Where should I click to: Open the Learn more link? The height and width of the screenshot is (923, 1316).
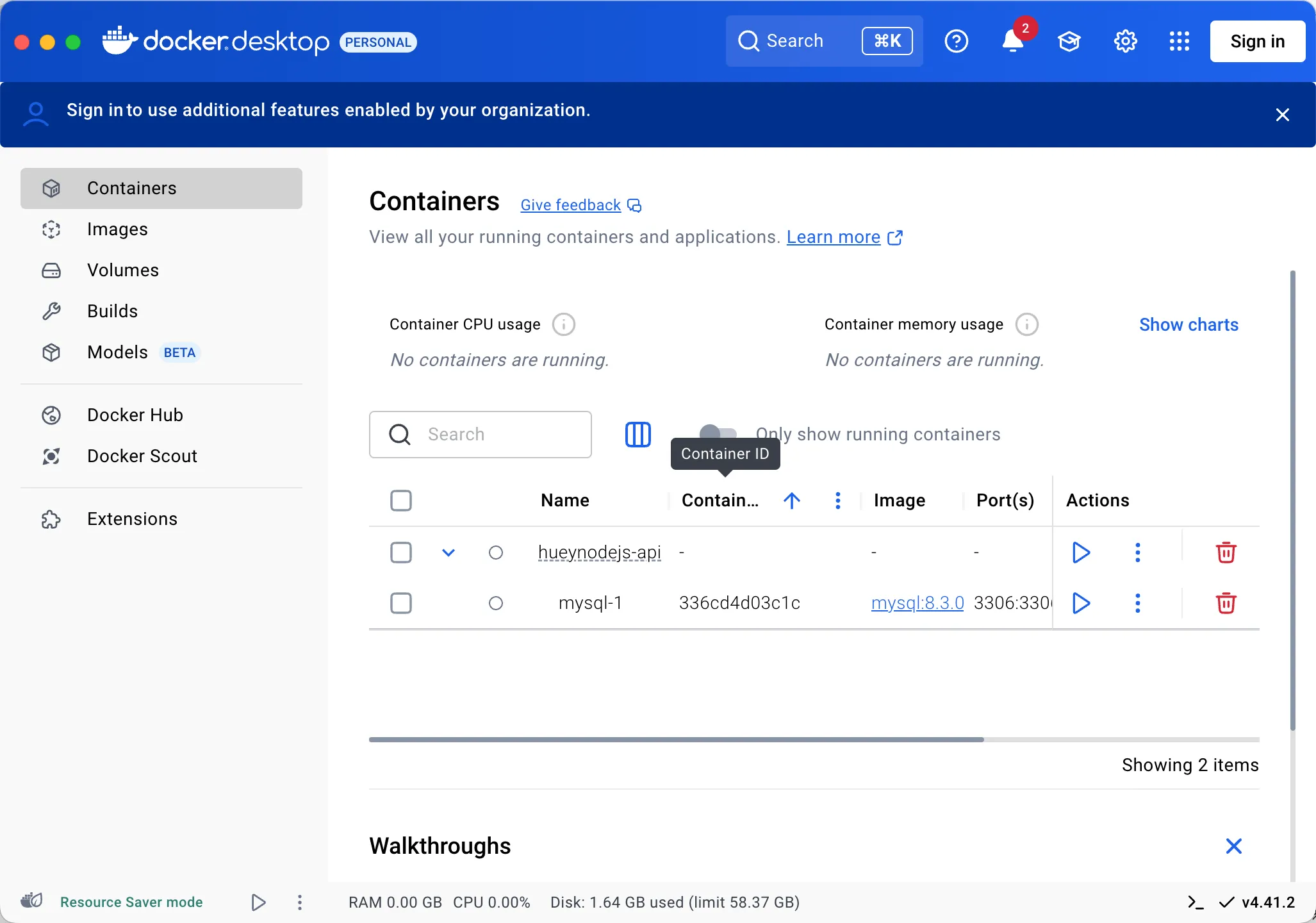click(x=834, y=237)
